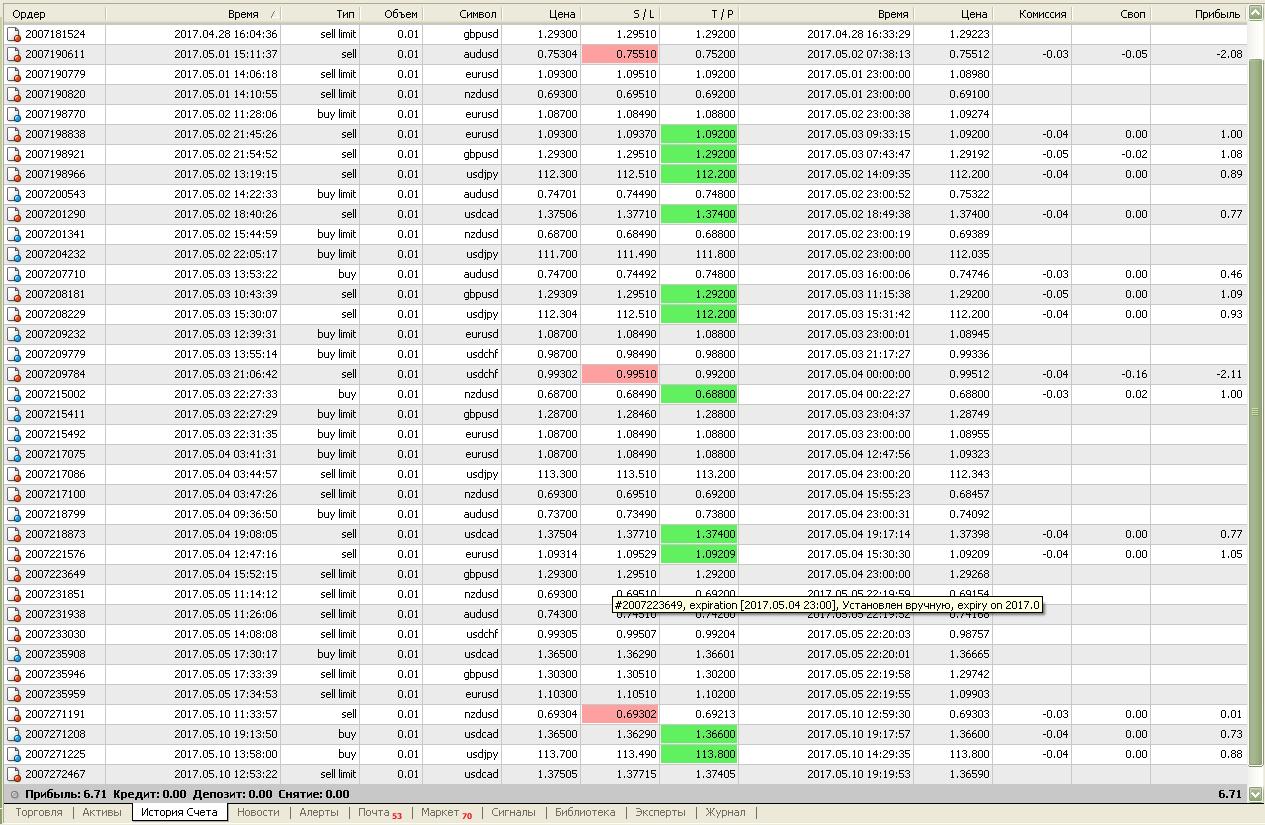The width and height of the screenshot is (1265, 825).
Task: Click swap value -0.16
Action: point(1134,374)
